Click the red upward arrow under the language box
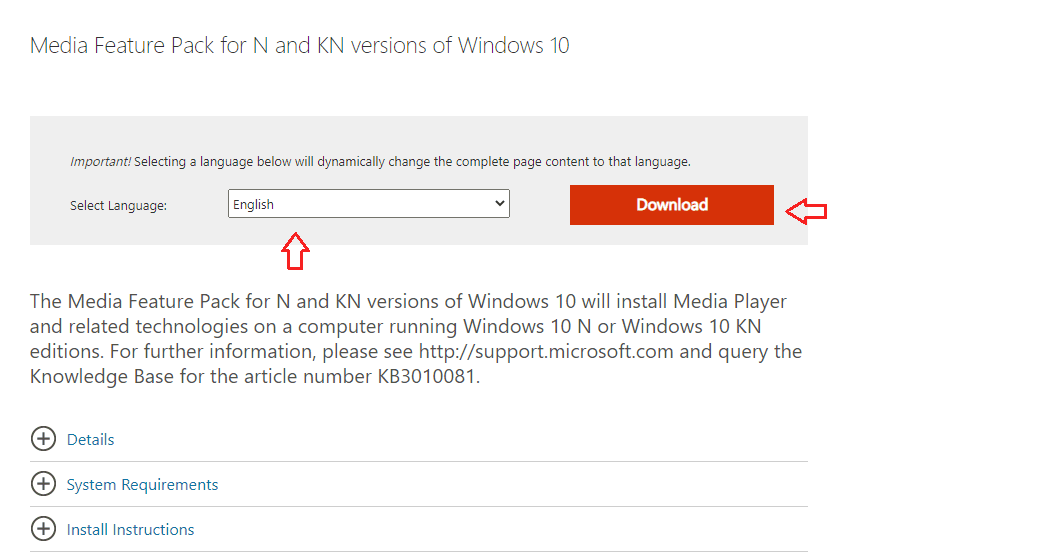The height and width of the screenshot is (558, 1050). (x=295, y=251)
